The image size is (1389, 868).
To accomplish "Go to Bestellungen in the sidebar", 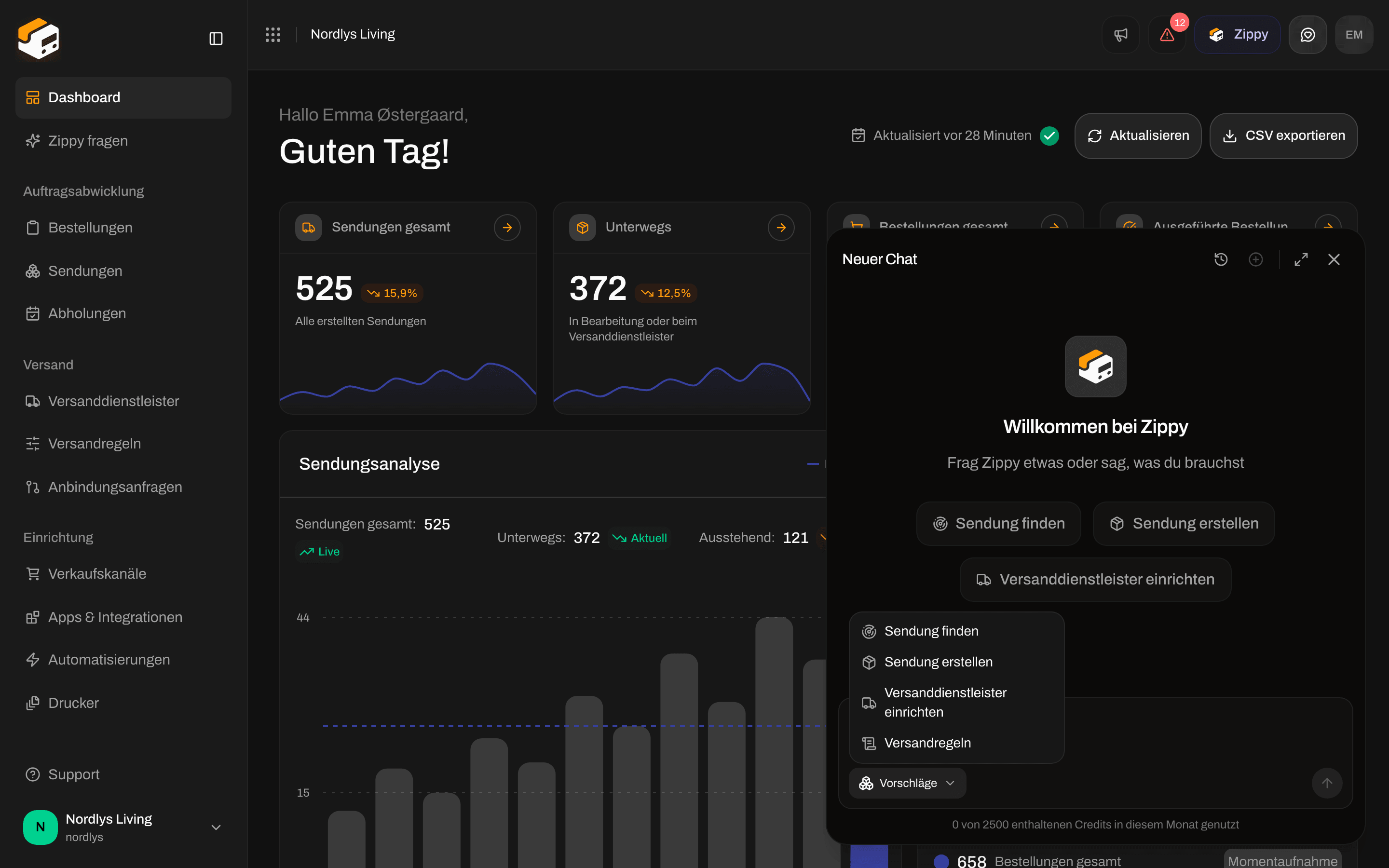I will [123, 227].
